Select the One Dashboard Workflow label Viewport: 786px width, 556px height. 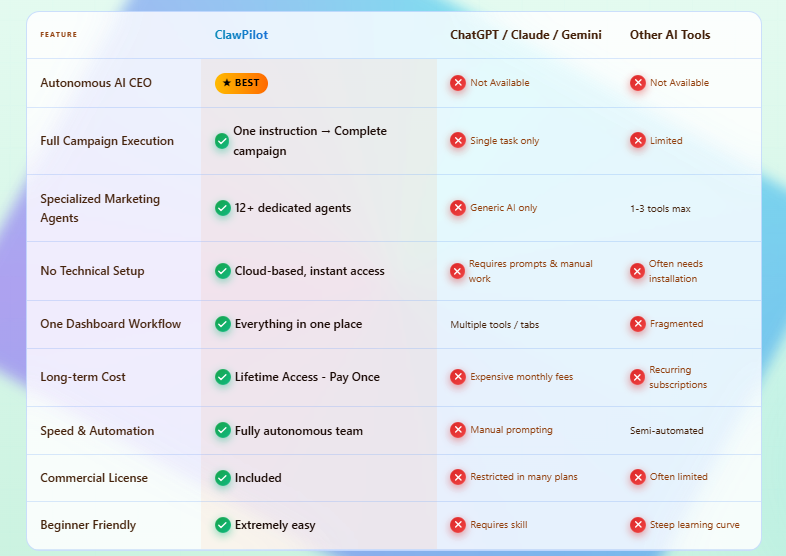click(x=110, y=324)
